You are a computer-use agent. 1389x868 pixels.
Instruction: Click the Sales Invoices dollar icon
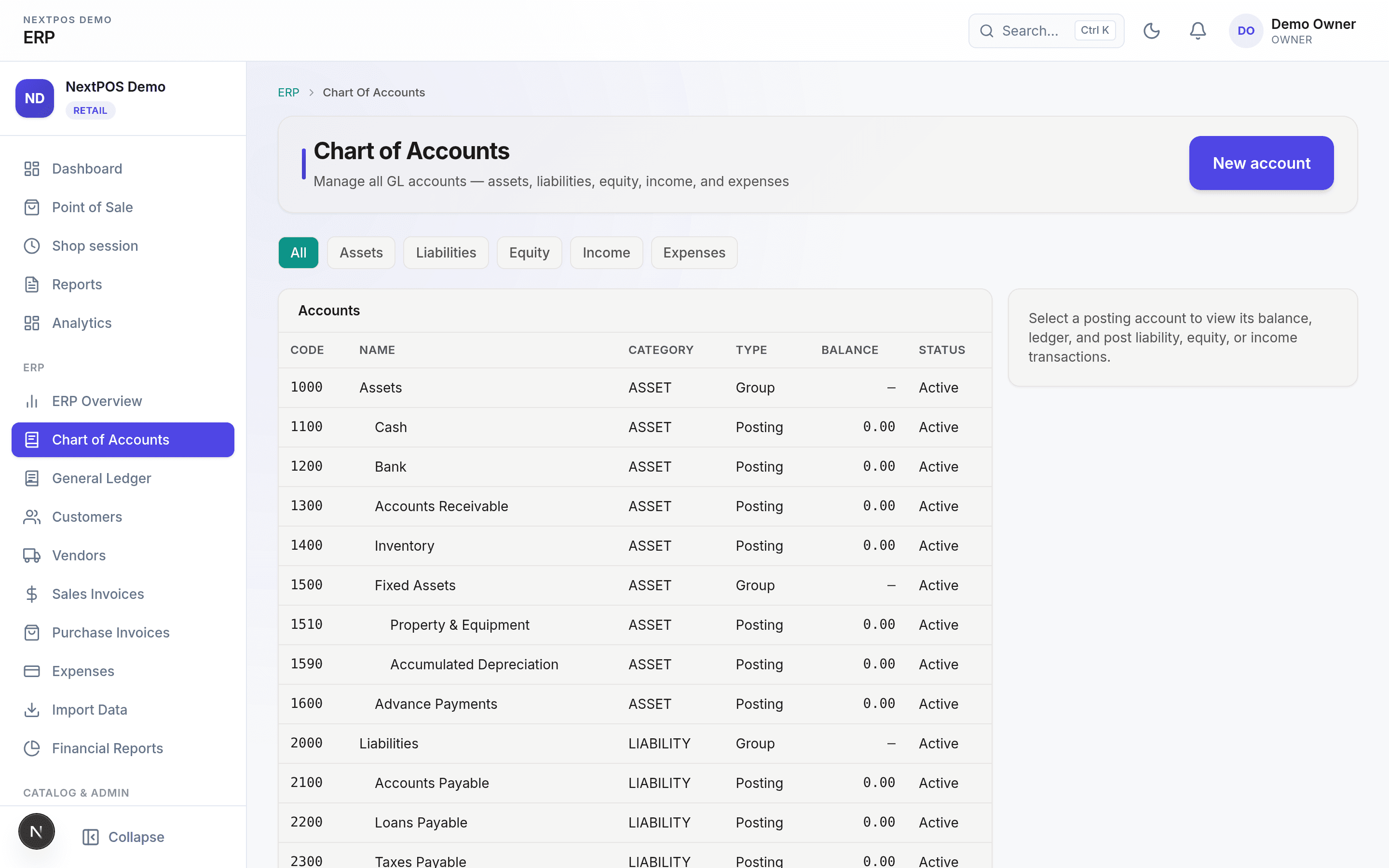pos(31,594)
